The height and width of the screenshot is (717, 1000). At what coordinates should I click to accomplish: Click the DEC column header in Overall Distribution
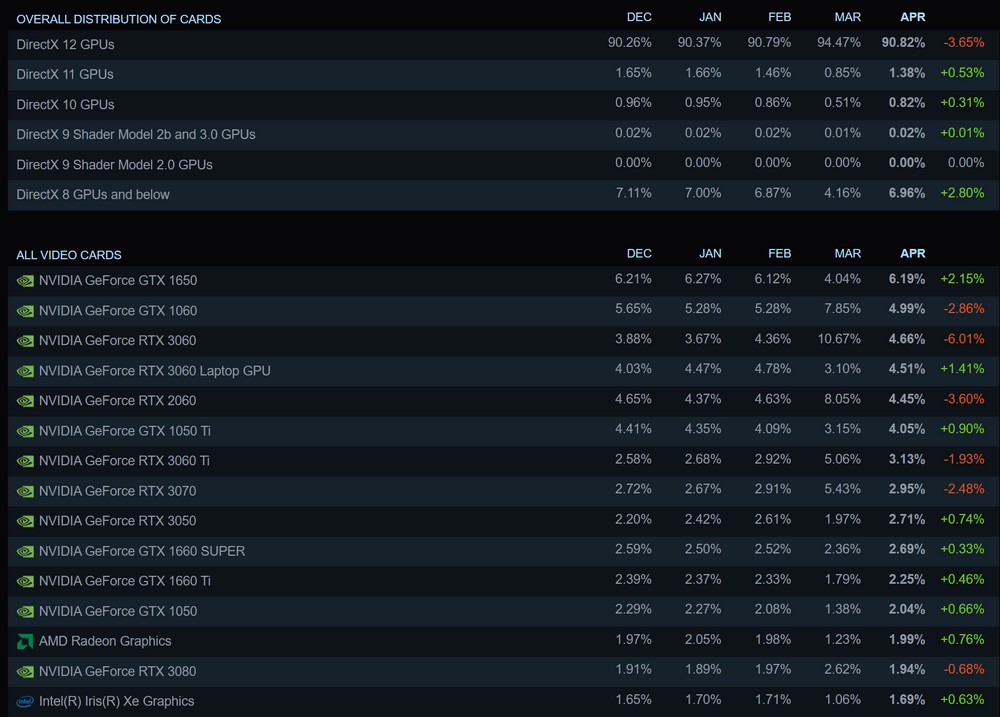tap(639, 17)
